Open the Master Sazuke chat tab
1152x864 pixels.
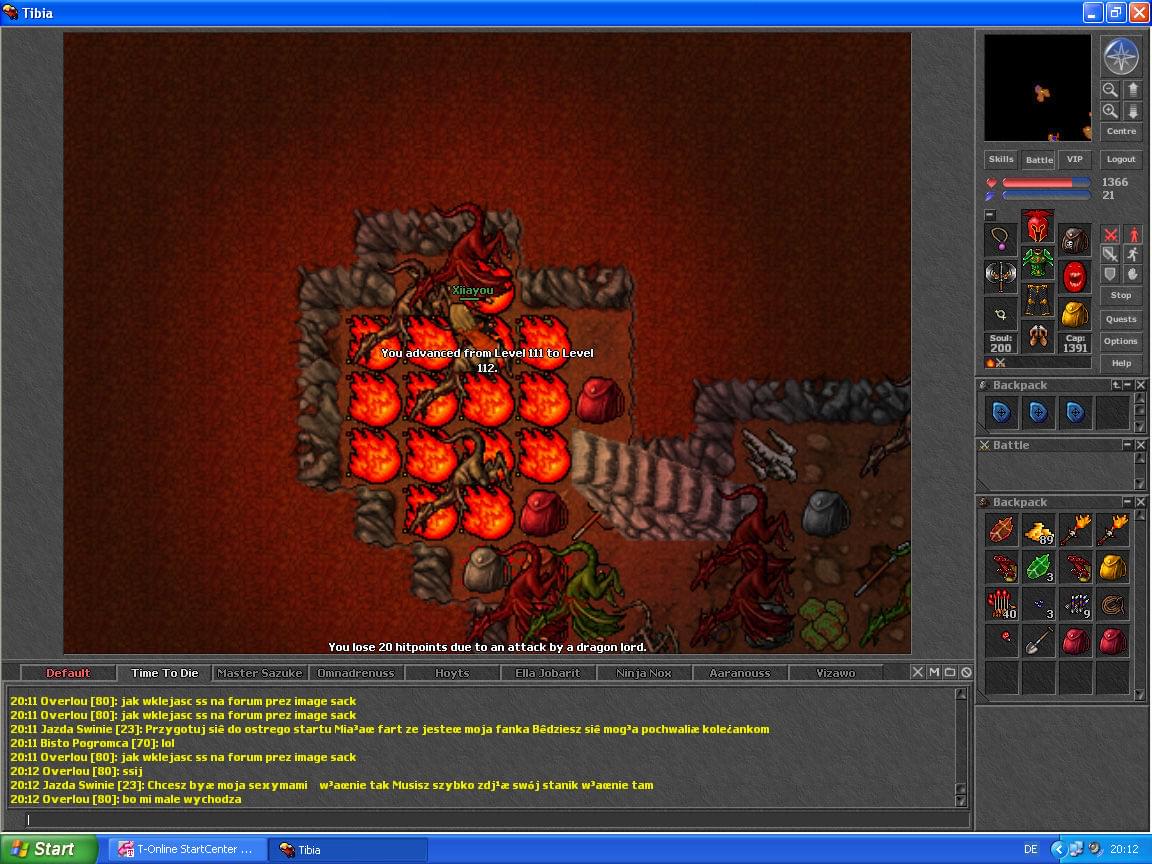point(260,673)
